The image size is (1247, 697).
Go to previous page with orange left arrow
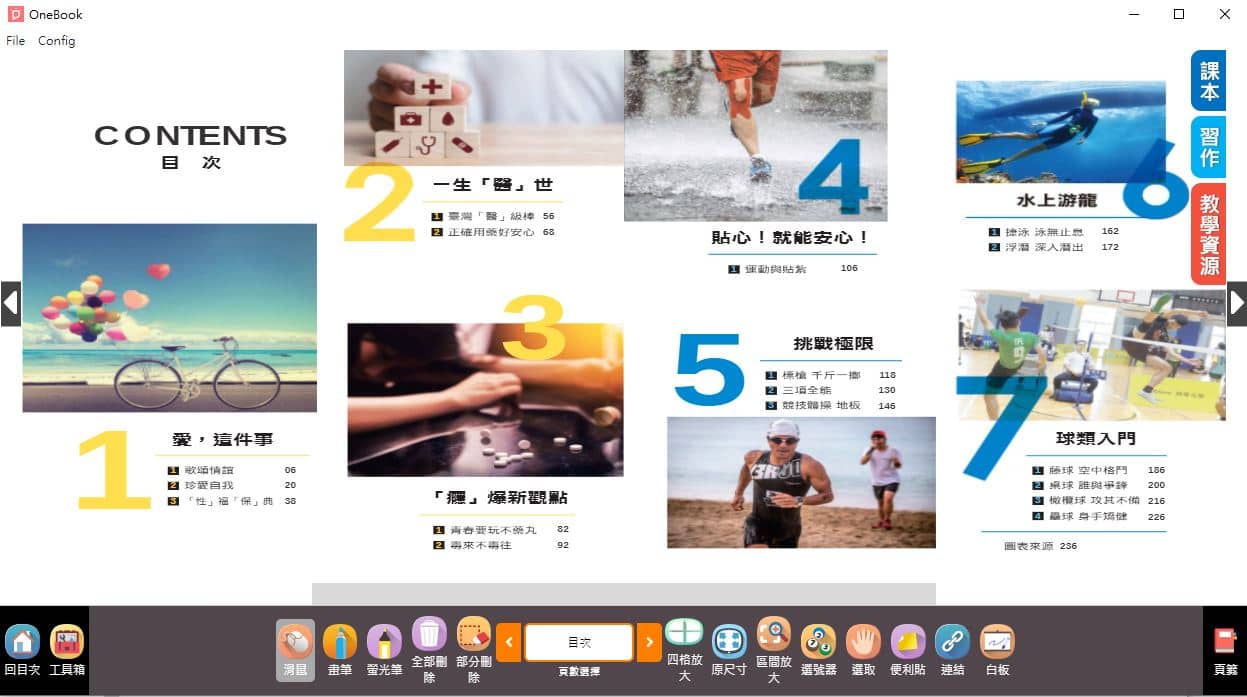point(508,642)
